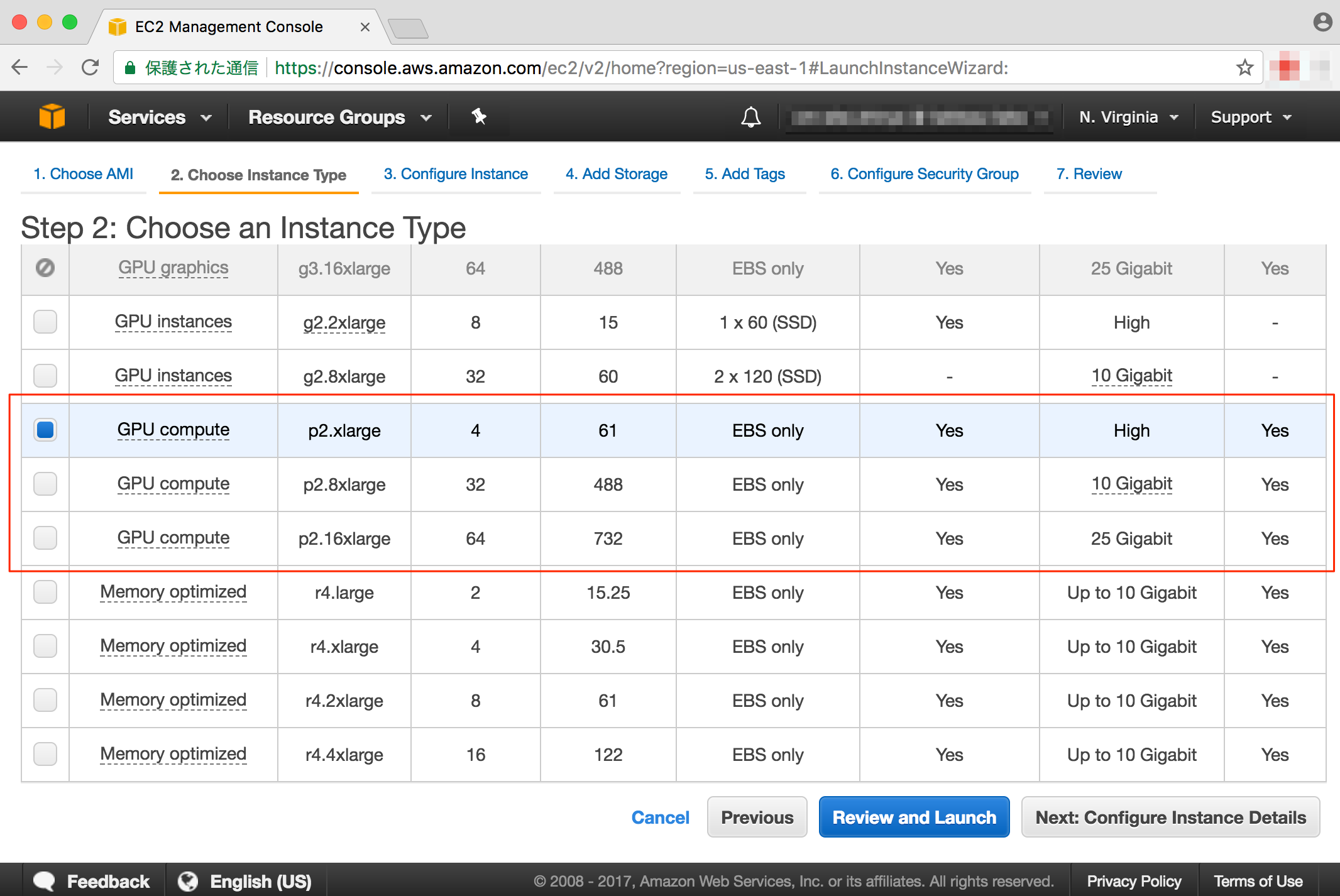Viewport: 1340px width, 896px height.
Task: Open the Services dropdown menu
Action: 160,117
